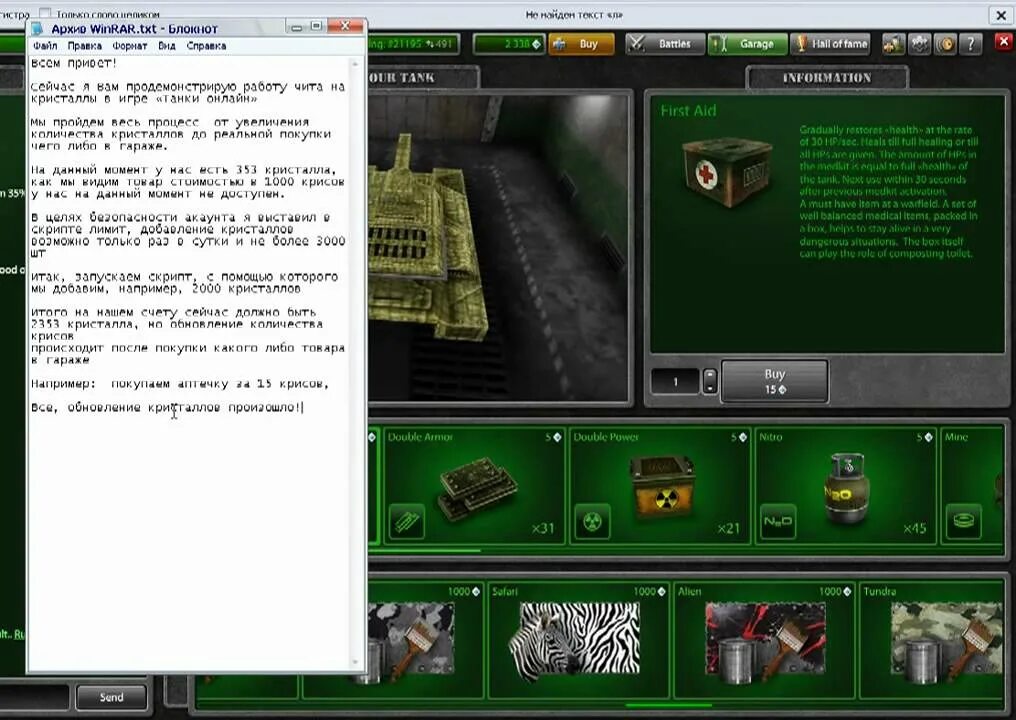Click the Notepad vertical scrollbar
The width and height of the screenshot is (1016, 720).
[x=354, y=363]
